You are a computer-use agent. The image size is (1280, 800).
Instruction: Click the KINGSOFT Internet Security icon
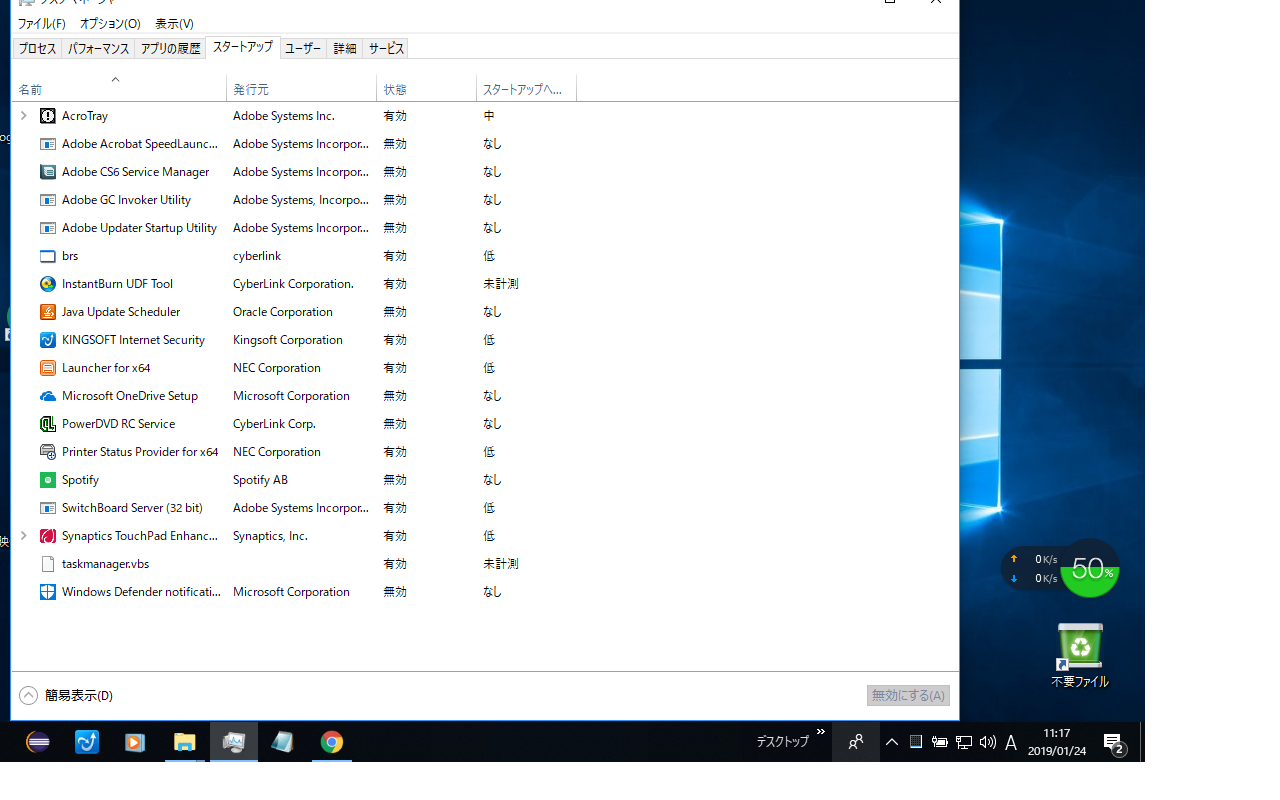tap(47, 340)
